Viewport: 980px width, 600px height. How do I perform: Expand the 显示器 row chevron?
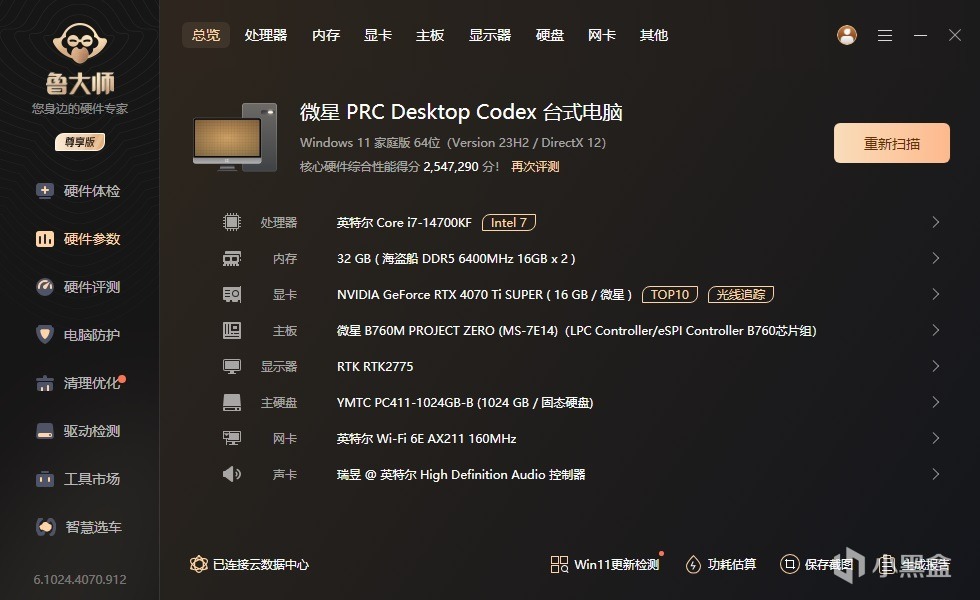(936, 366)
